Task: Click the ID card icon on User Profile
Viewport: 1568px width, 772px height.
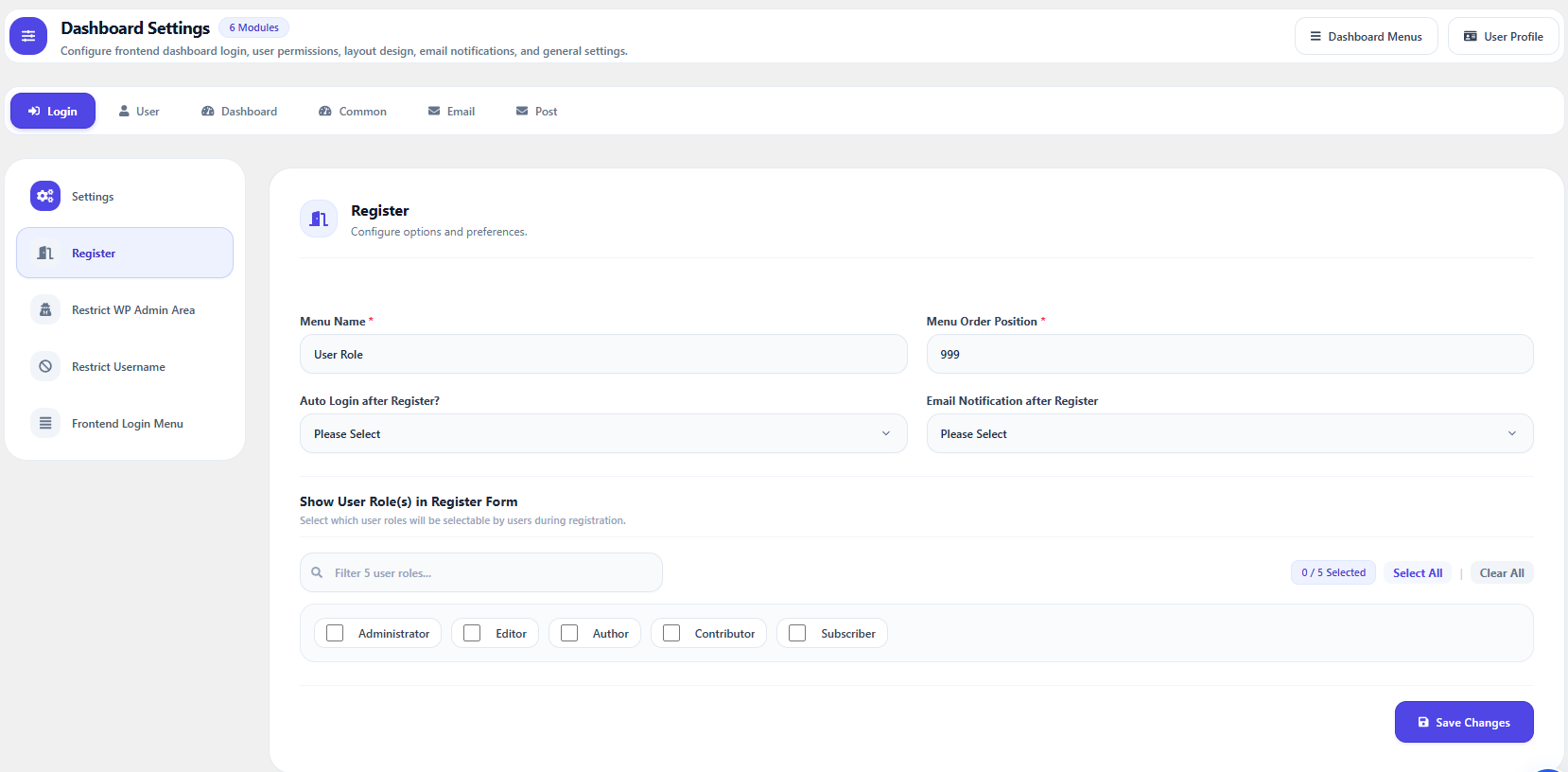Action: (1471, 36)
